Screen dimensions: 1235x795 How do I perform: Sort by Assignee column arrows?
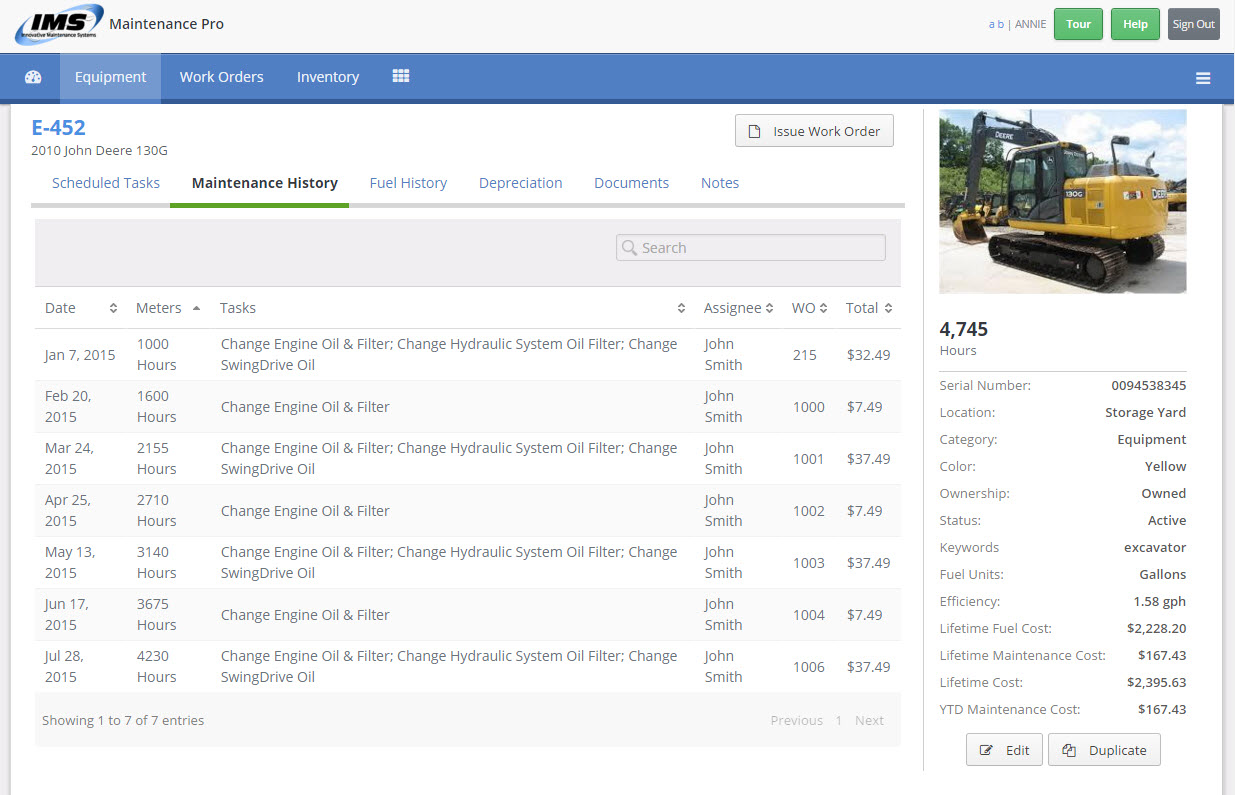point(769,308)
